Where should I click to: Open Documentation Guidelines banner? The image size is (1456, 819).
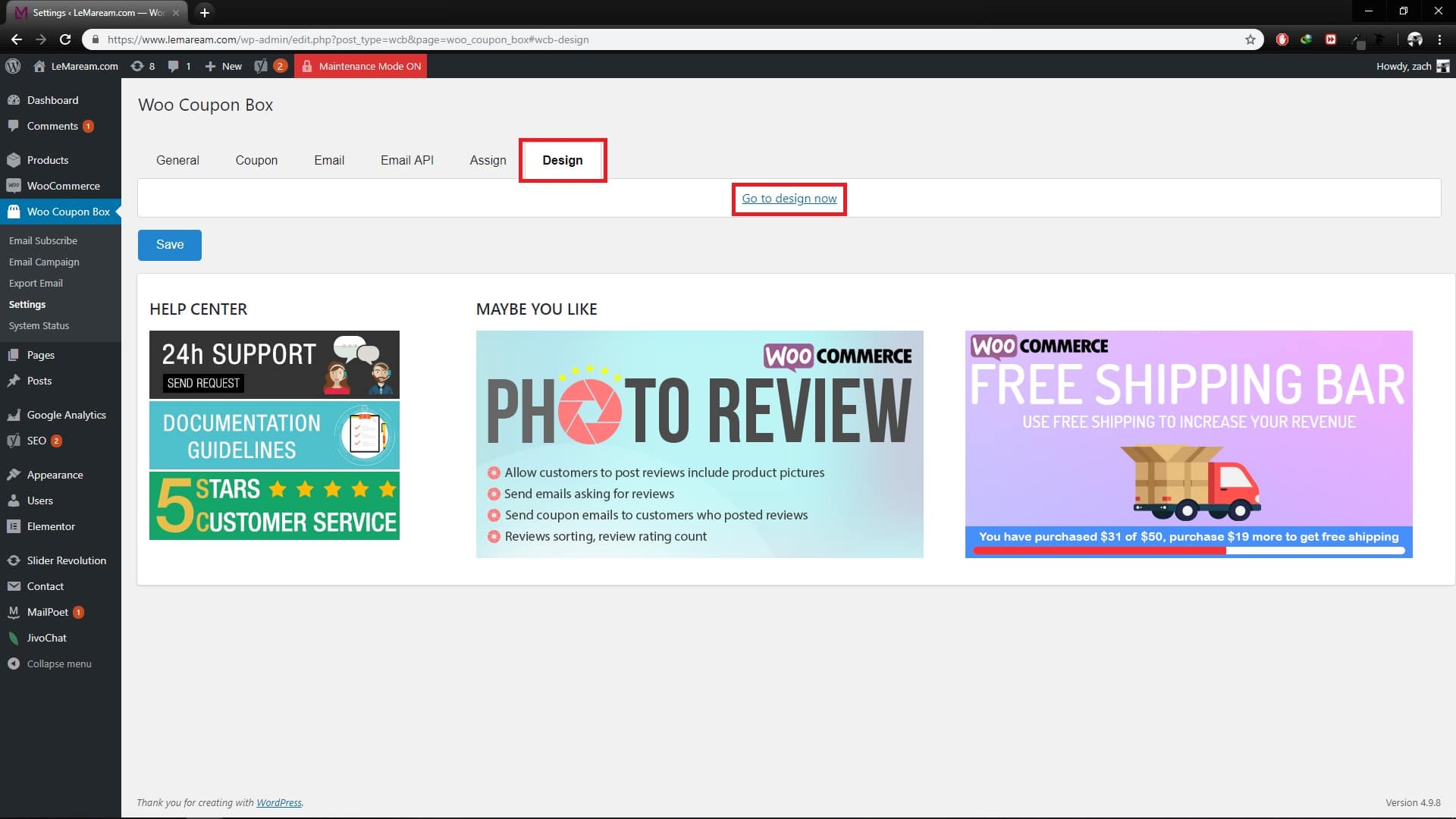coord(275,435)
